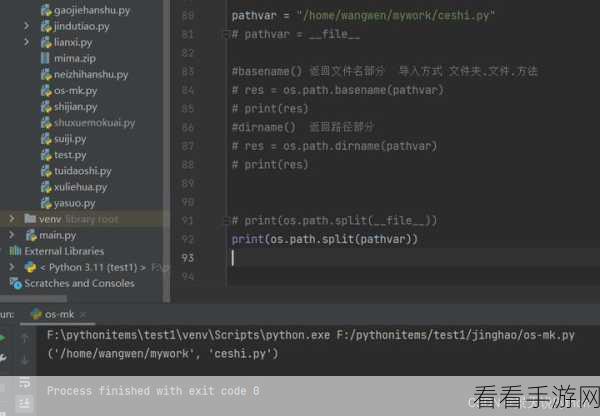The height and width of the screenshot is (416, 600).
Task: Click gutter line number 87
Action: 188,146
